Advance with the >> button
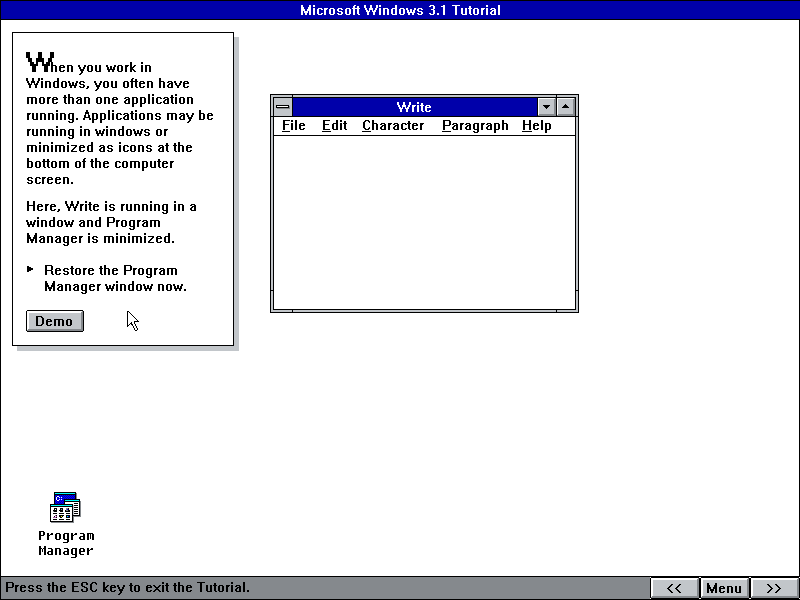The height and width of the screenshot is (600, 800). click(x=773, y=588)
